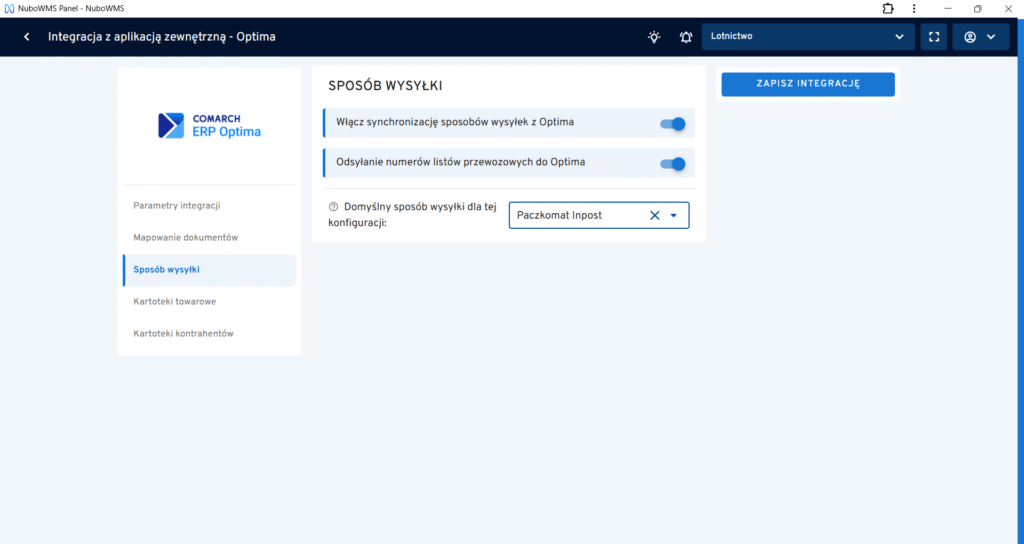This screenshot has height=544, width=1024.
Task: Click the Zapisz integrację button
Action: 808,84
